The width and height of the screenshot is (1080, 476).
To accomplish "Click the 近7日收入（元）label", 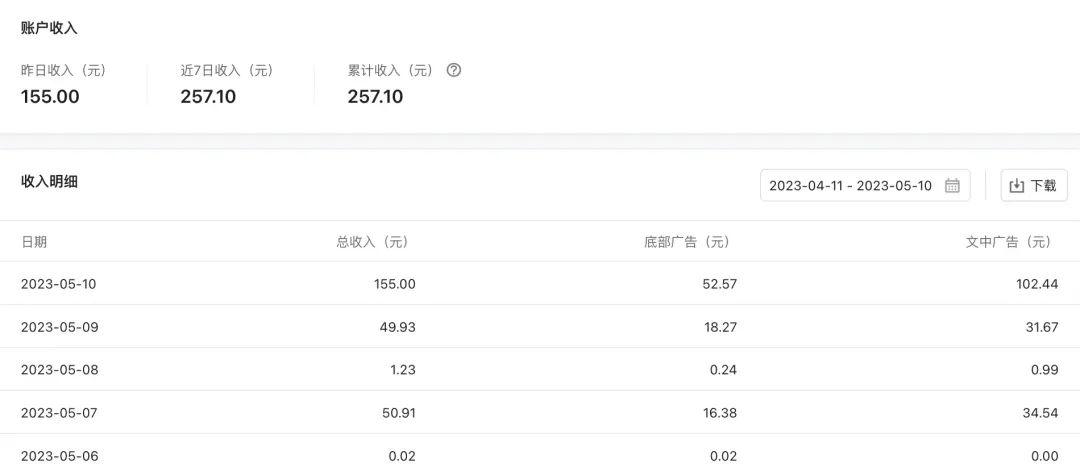I will click(x=227, y=71).
